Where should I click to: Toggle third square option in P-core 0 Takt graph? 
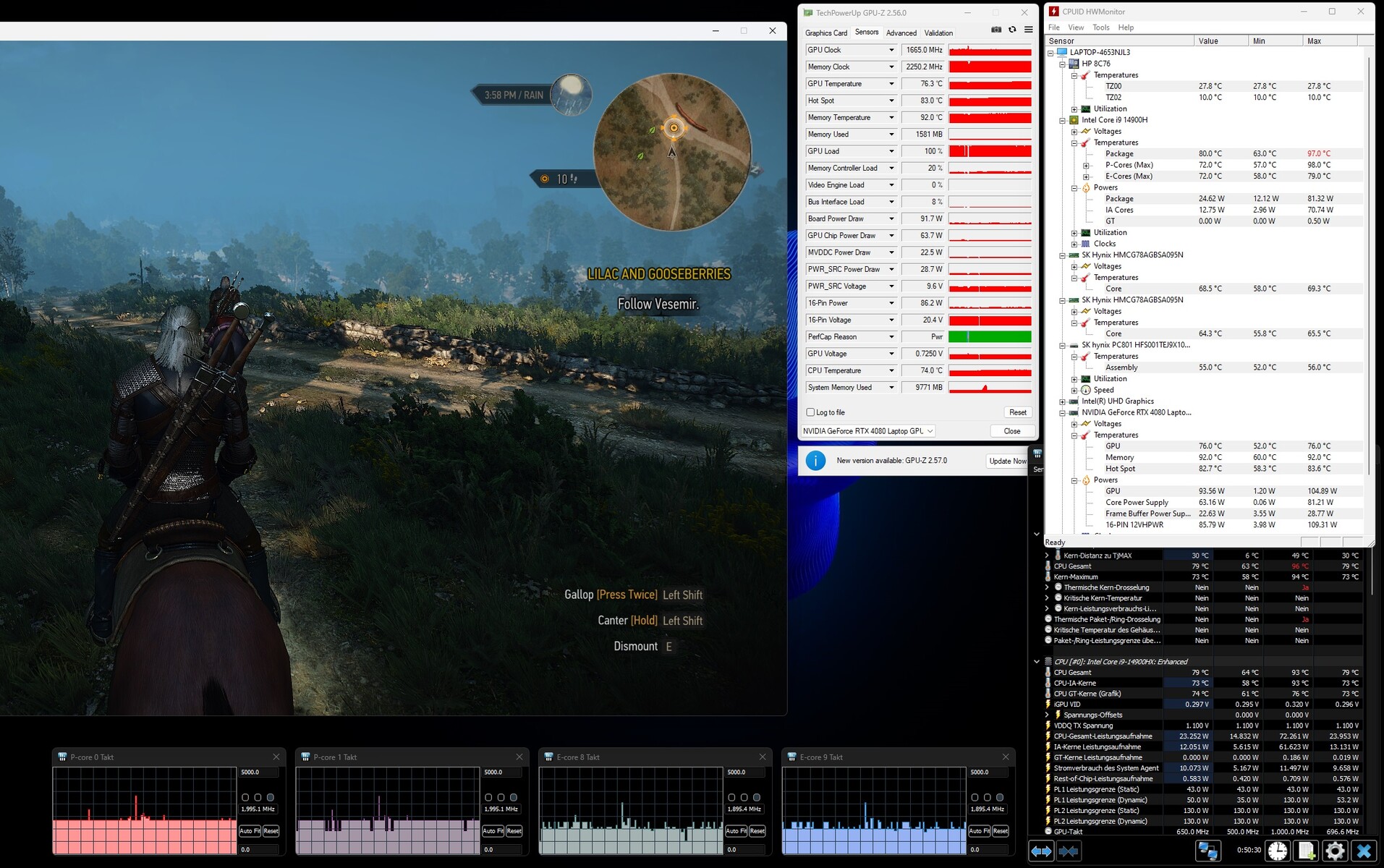click(271, 797)
